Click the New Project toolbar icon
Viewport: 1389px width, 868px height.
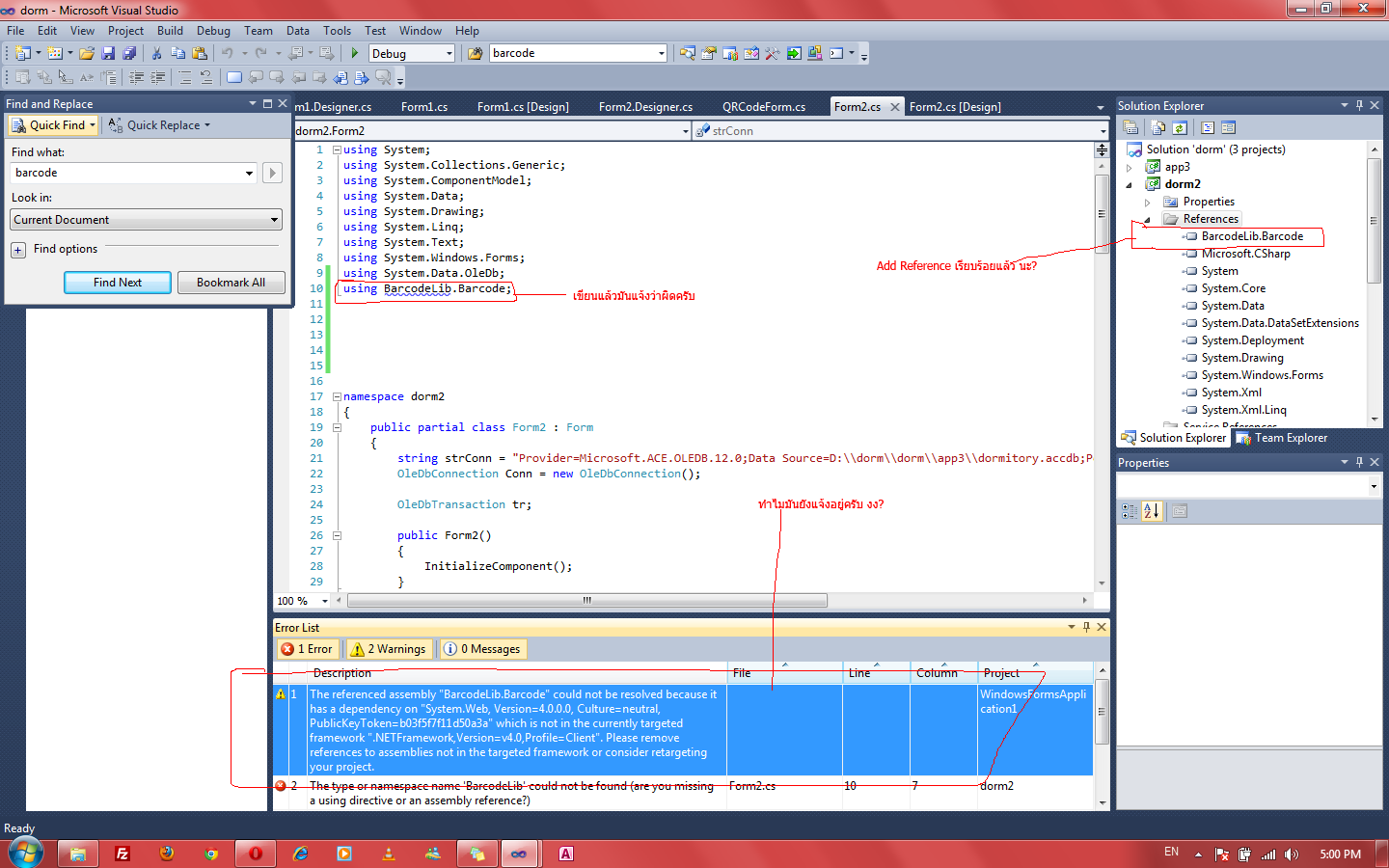(22, 53)
